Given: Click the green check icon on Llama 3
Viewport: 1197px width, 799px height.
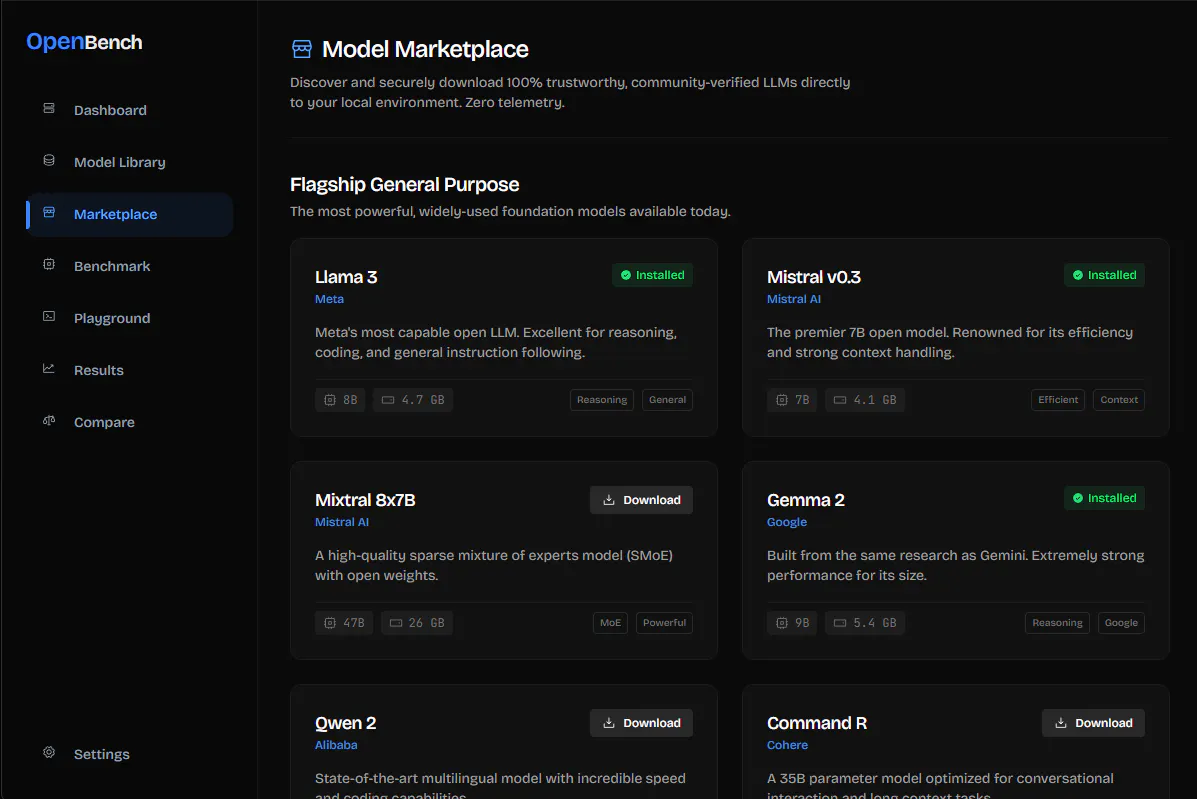Looking at the screenshot, I should (x=626, y=275).
